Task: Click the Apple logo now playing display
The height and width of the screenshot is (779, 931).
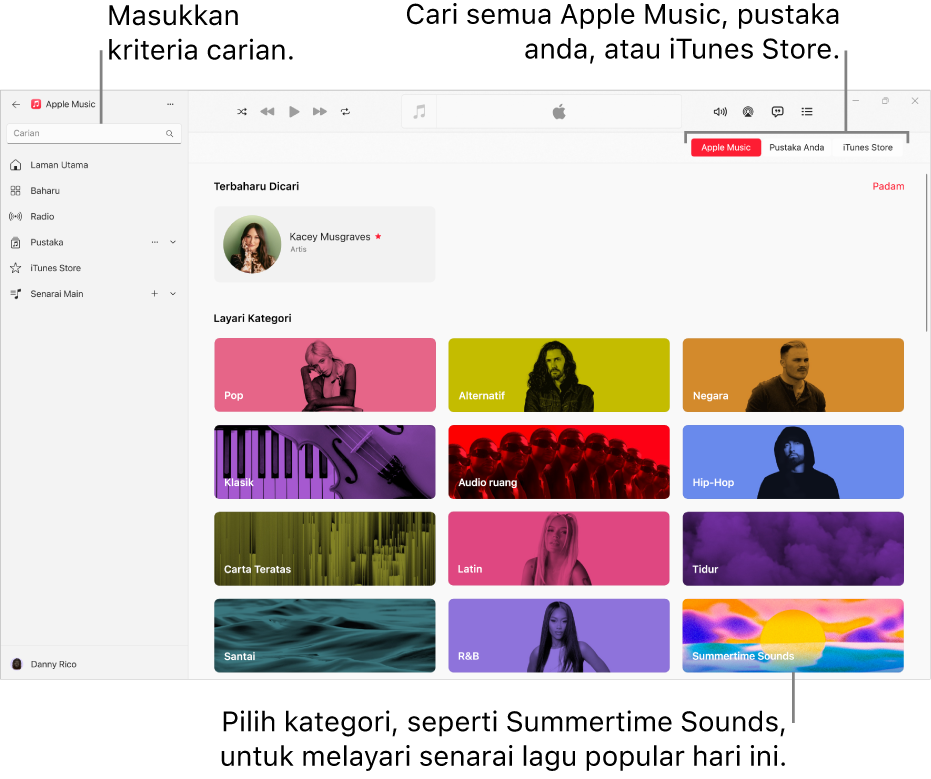Action: [559, 112]
